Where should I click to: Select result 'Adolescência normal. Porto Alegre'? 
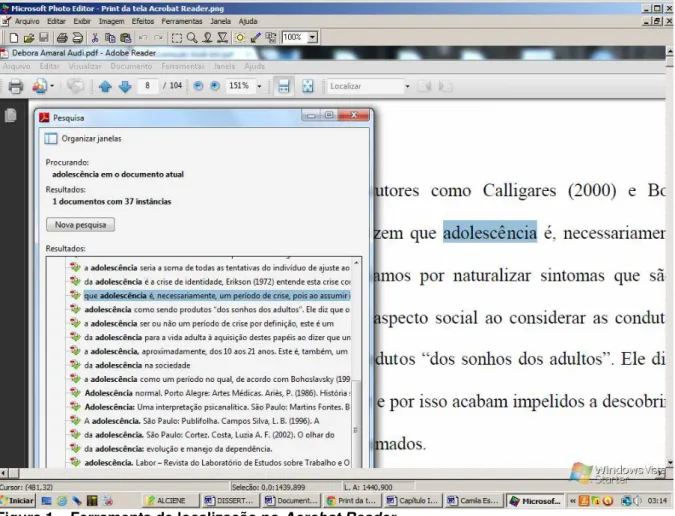click(217, 393)
